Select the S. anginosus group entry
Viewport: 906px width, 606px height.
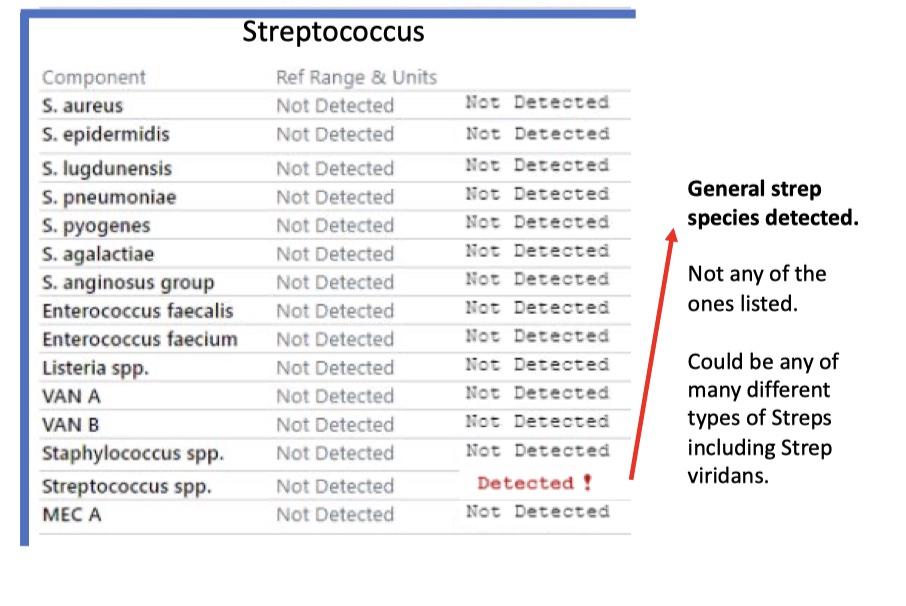coord(128,283)
